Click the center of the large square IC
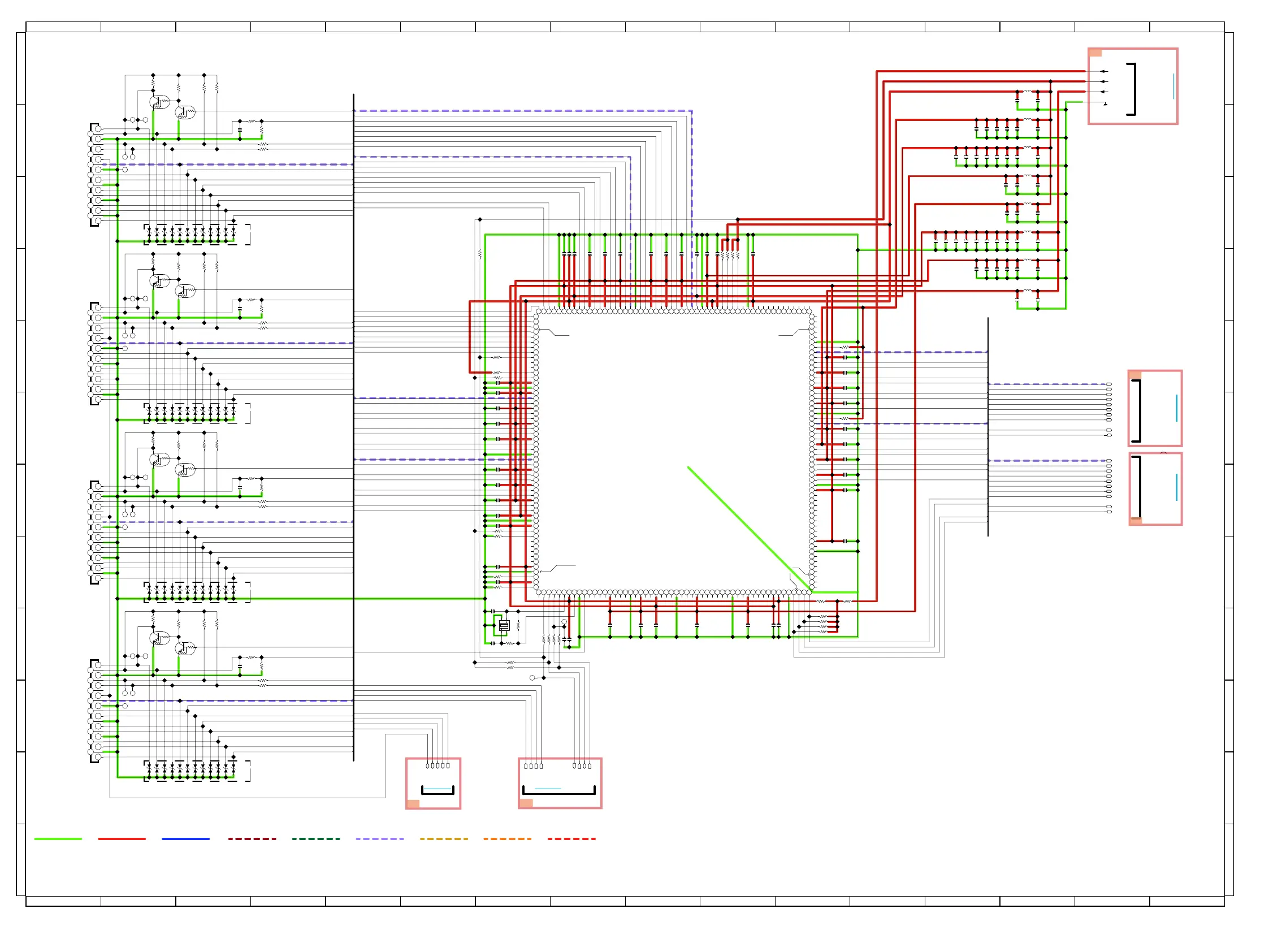Image resolution: width=1282 pixels, height=952 pixels. click(674, 452)
